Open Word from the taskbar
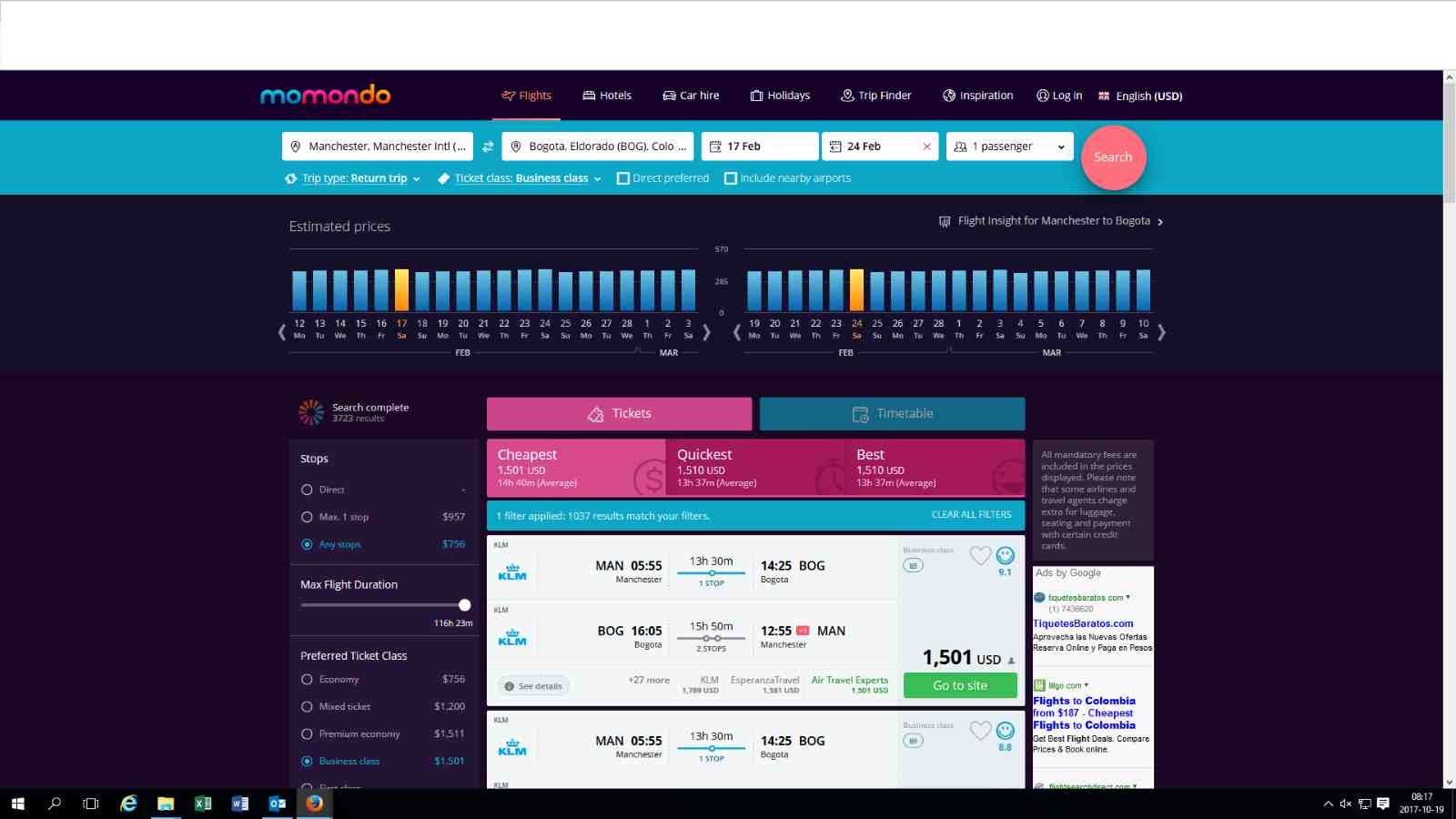 pos(240,804)
